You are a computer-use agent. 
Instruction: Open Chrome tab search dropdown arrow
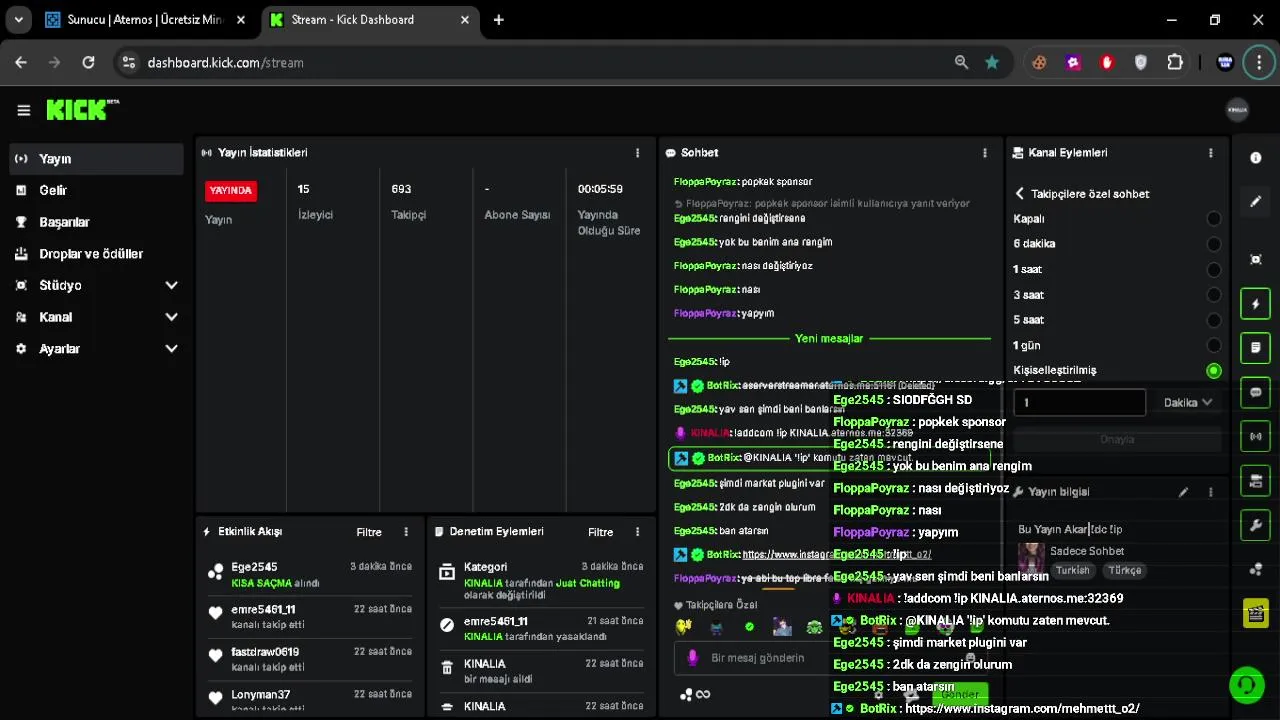[x=18, y=20]
